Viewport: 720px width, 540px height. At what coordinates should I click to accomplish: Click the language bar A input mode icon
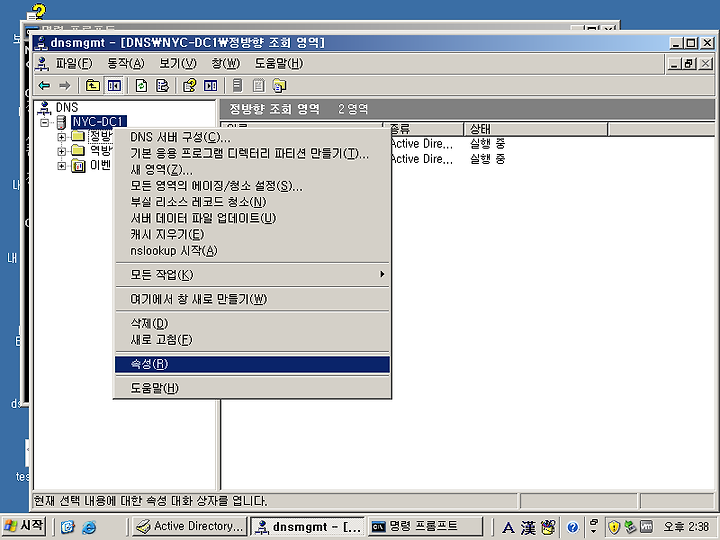point(508,528)
